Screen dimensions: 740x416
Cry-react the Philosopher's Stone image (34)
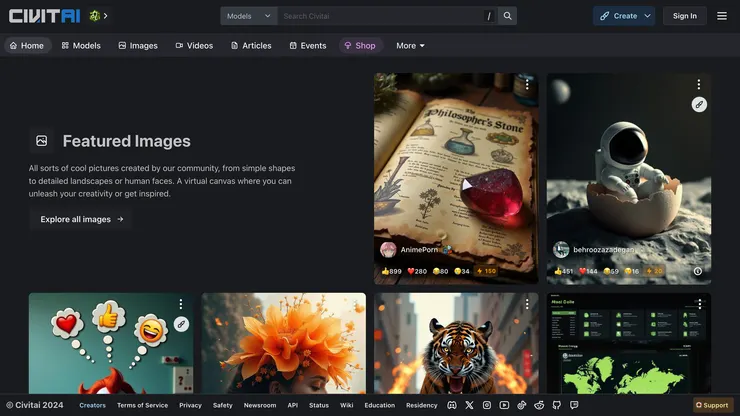[x=462, y=271]
